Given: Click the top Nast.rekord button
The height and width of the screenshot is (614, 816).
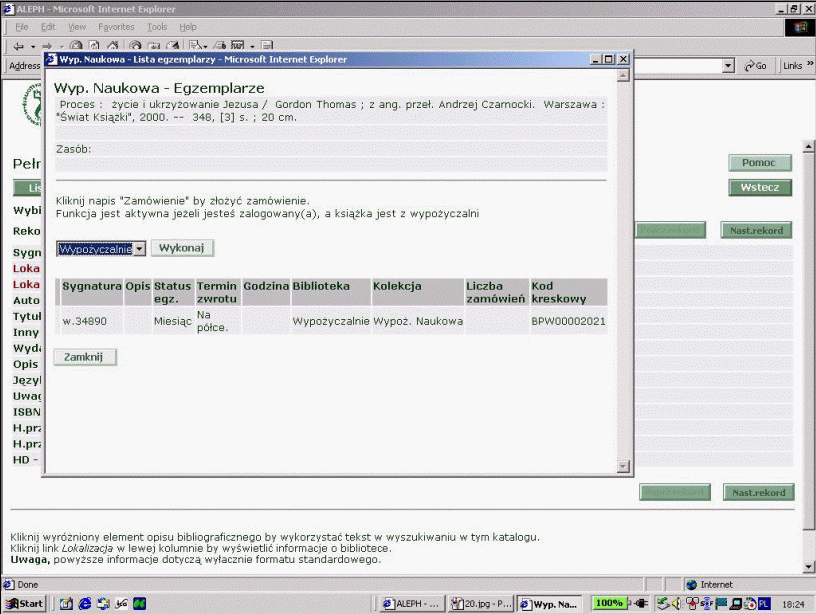Looking at the screenshot, I should (757, 231).
